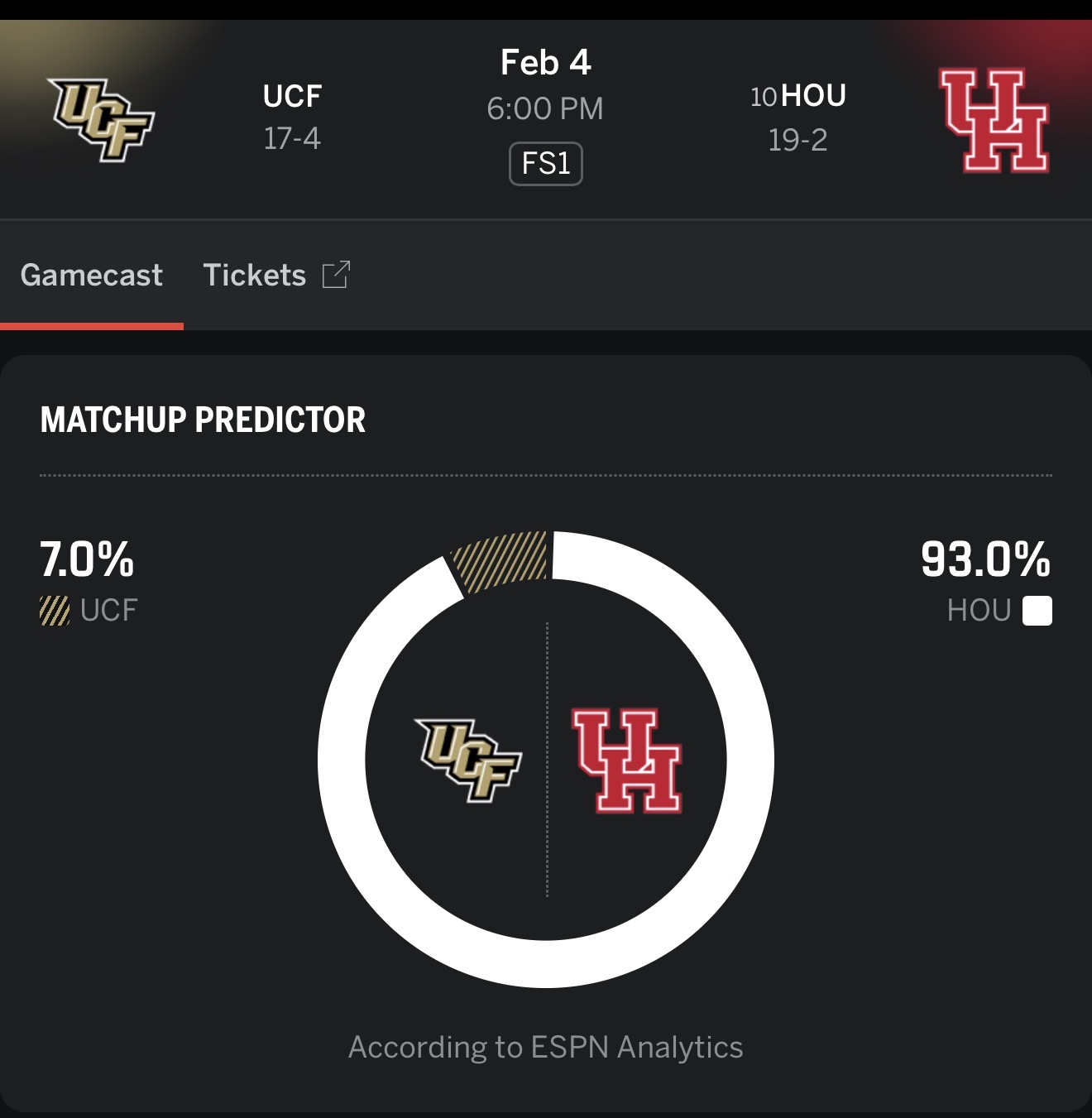1092x1118 pixels.
Task: Click the Matchup Predictor heading
Action: (x=203, y=420)
